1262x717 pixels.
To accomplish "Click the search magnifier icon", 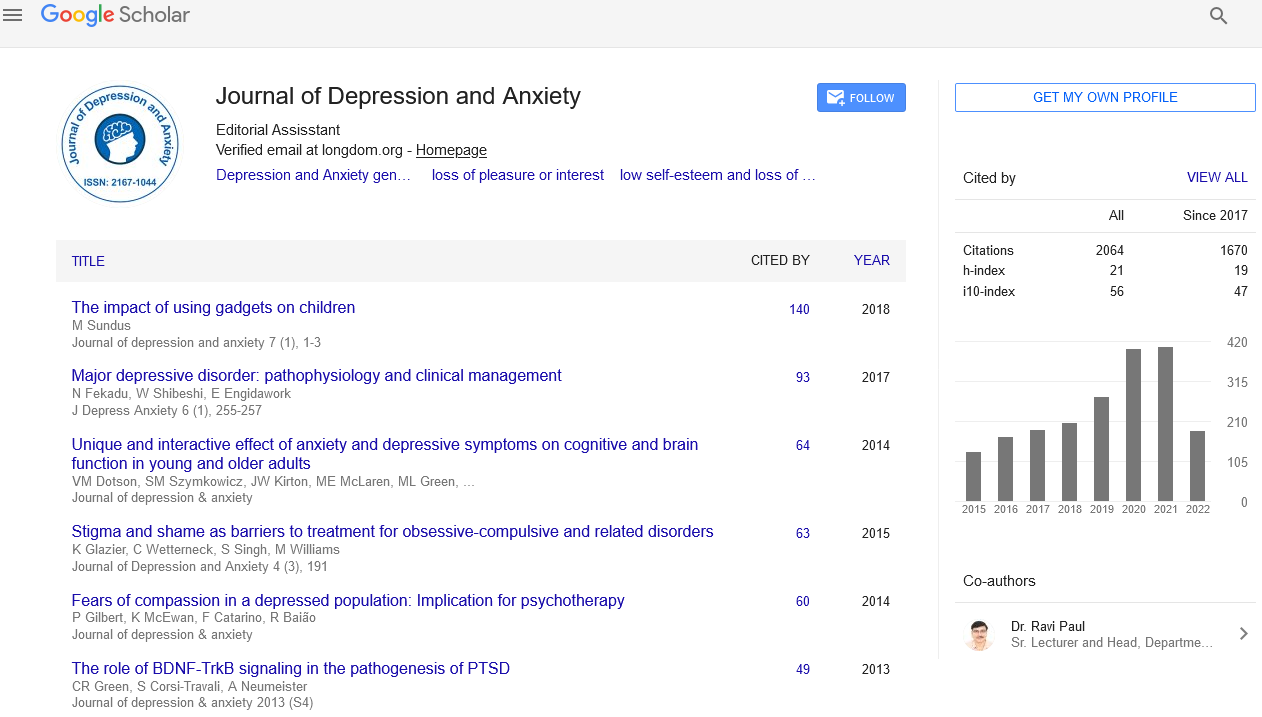I will (1218, 15).
